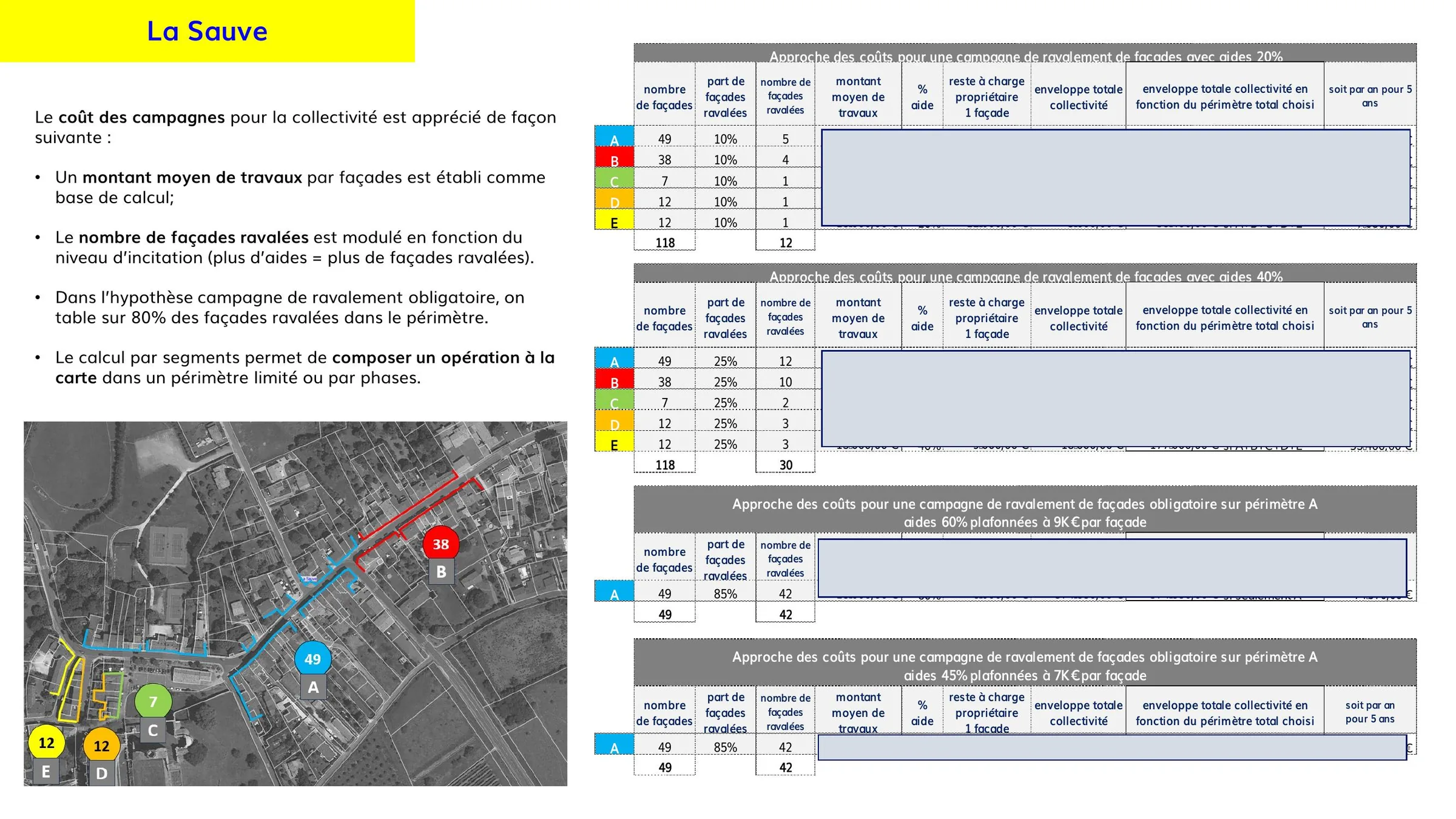1456x819 pixels.
Task: Click the green 'C' cell in aides 20% table
Action: (614, 178)
